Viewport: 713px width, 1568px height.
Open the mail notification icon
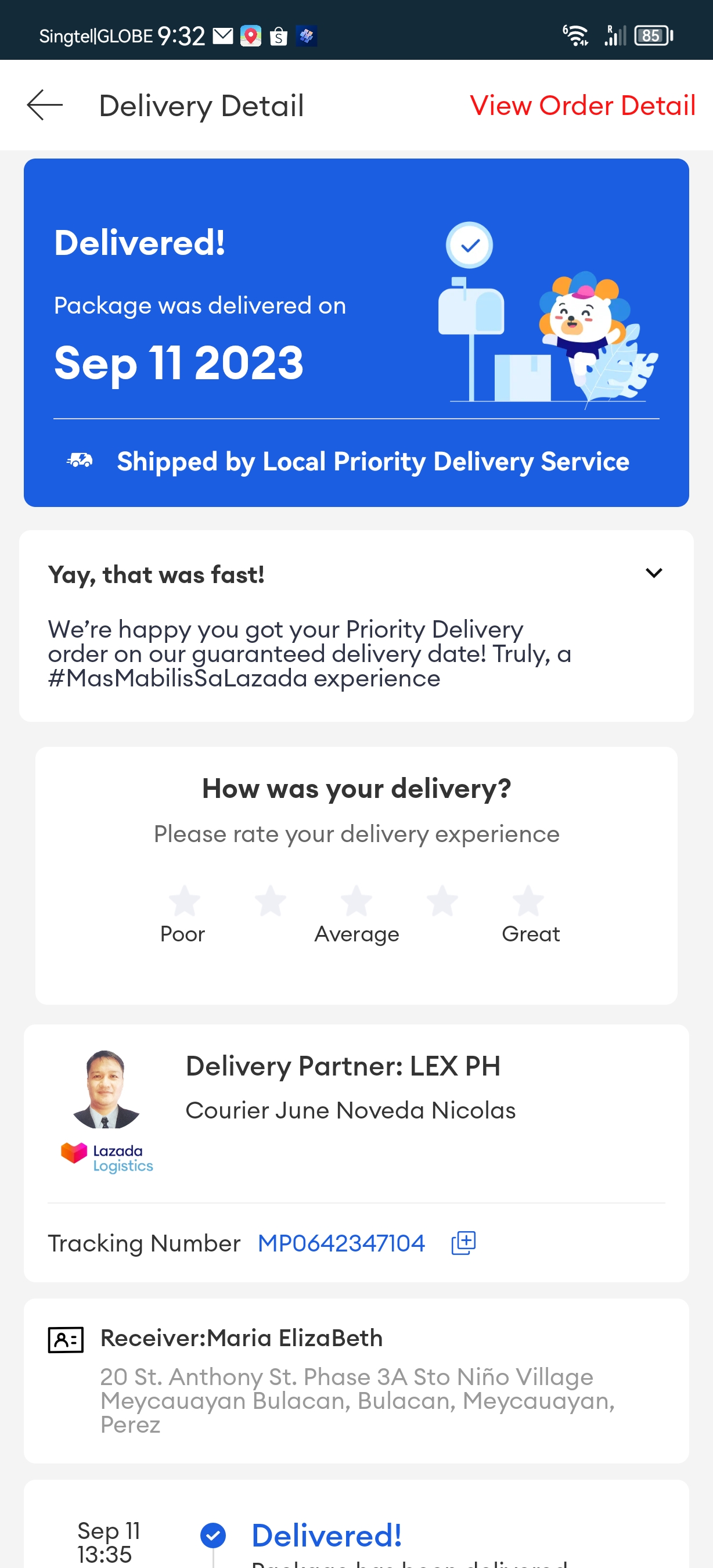point(222,37)
